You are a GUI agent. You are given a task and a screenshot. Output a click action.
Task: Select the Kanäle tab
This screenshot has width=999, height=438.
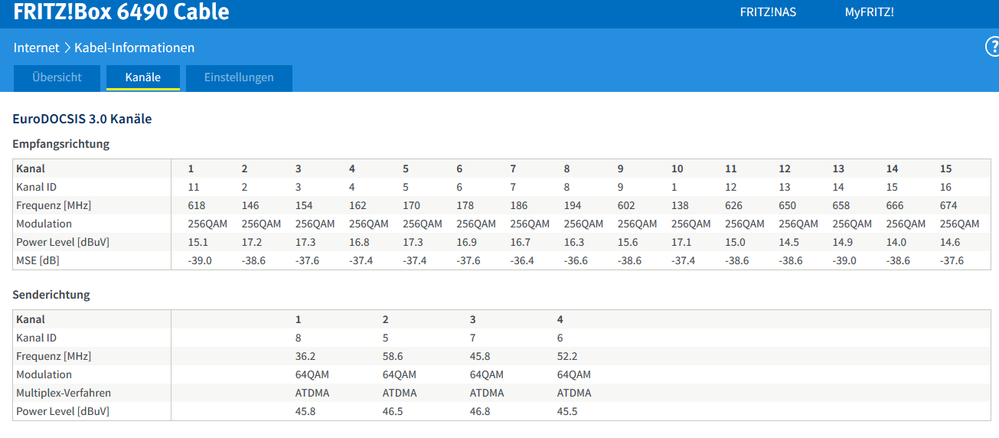pyautogui.click(x=143, y=78)
